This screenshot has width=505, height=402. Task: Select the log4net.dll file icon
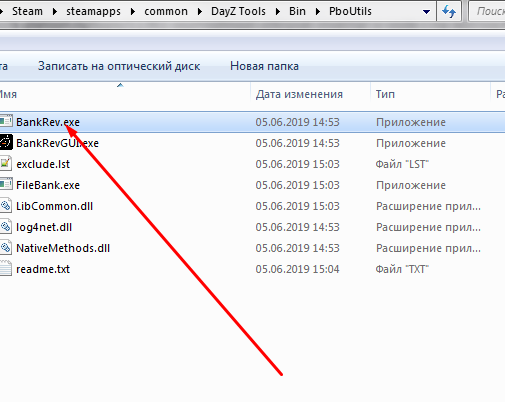click(6, 227)
